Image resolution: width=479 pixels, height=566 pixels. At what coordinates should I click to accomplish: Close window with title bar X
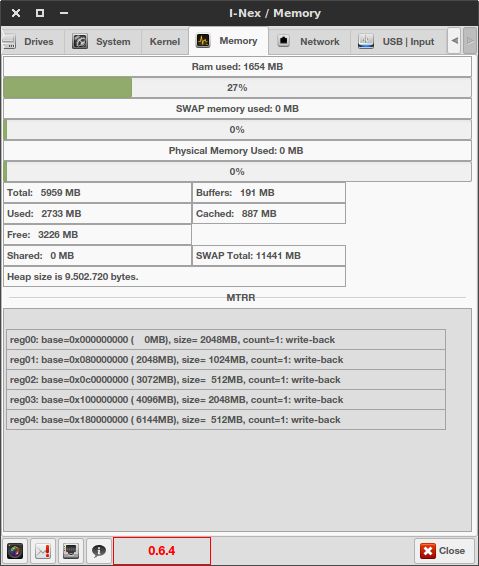click(16, 13)
